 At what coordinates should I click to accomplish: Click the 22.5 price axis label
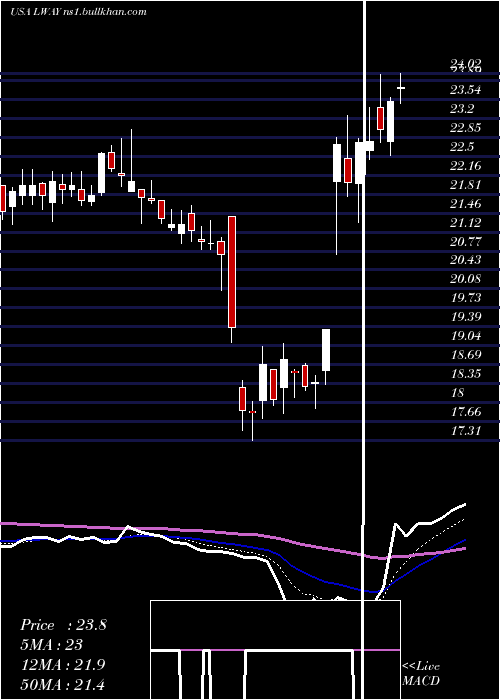[x=462, y=147]
